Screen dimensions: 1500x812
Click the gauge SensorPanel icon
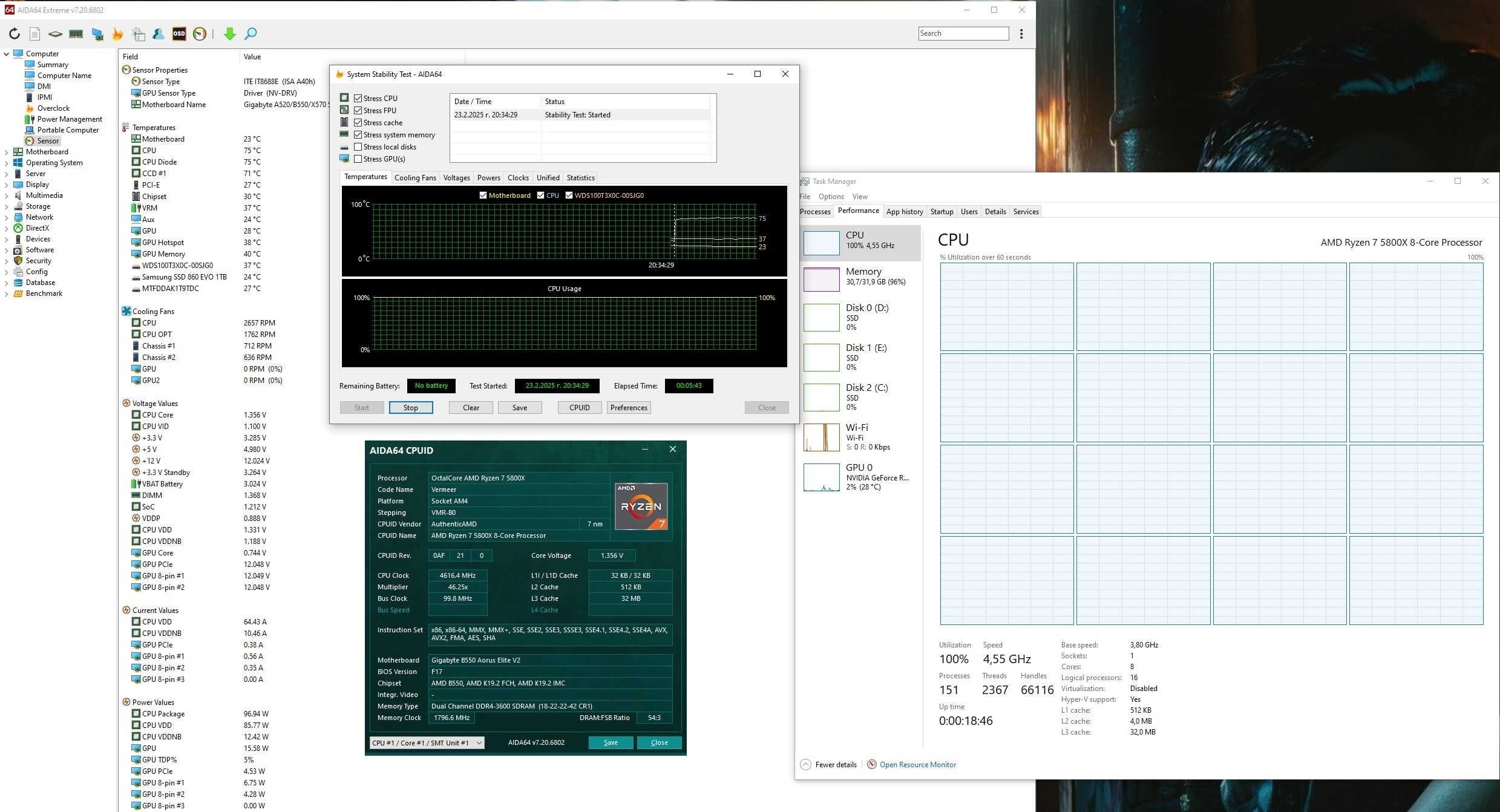(200, 34)
